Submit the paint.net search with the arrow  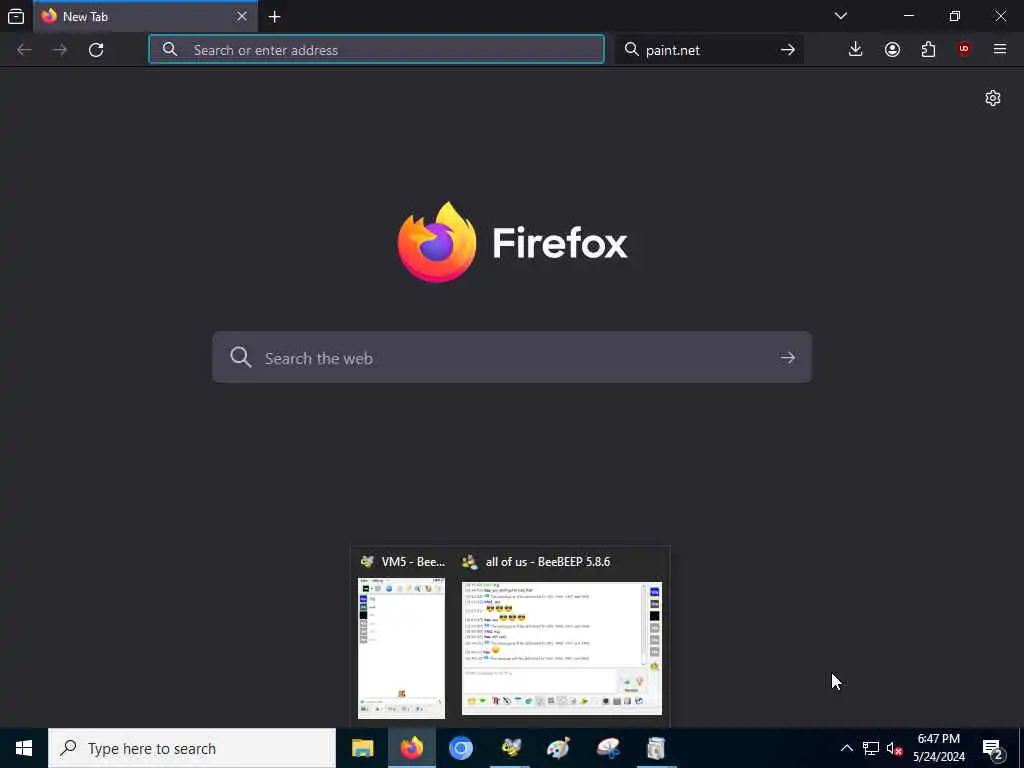pyautogui.click(x=788, y=50)
